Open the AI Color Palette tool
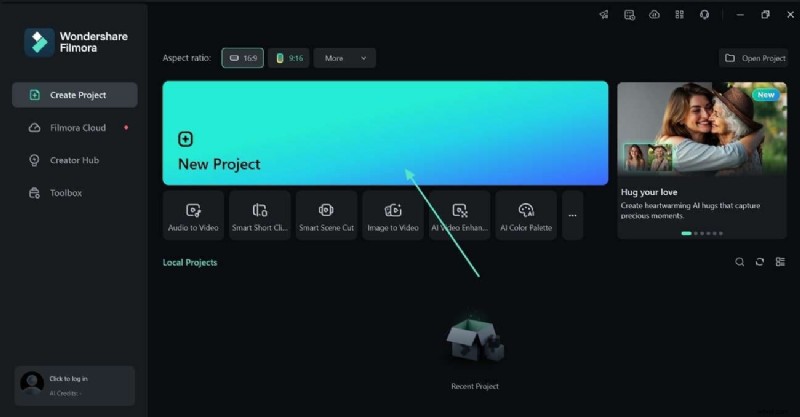Image resolution: width=800 pixels, height=417 pixels. (x=526, y=215)
